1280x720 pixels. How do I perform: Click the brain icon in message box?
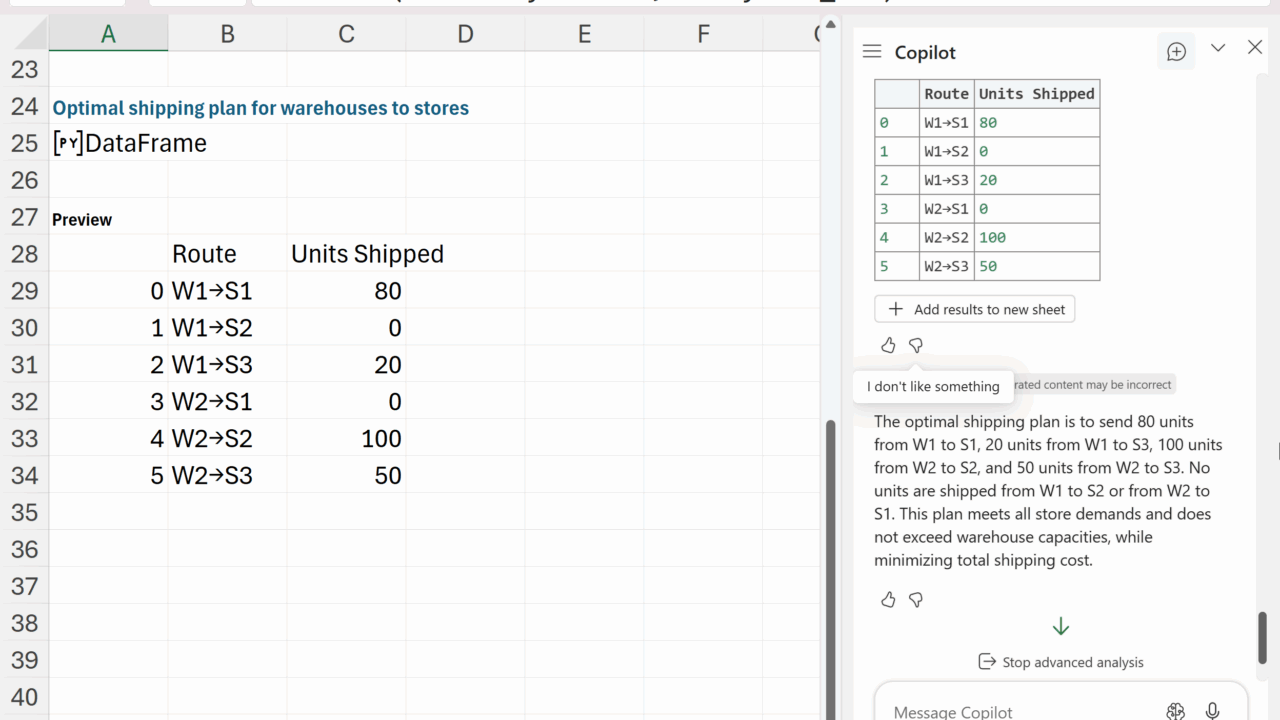click(1175, 711)
